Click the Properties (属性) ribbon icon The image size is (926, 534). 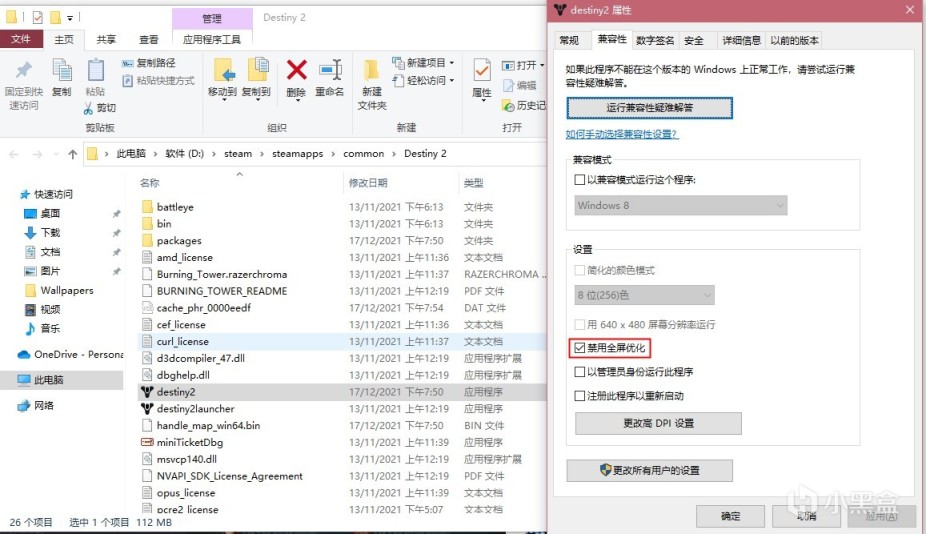[x=482, y=70]
